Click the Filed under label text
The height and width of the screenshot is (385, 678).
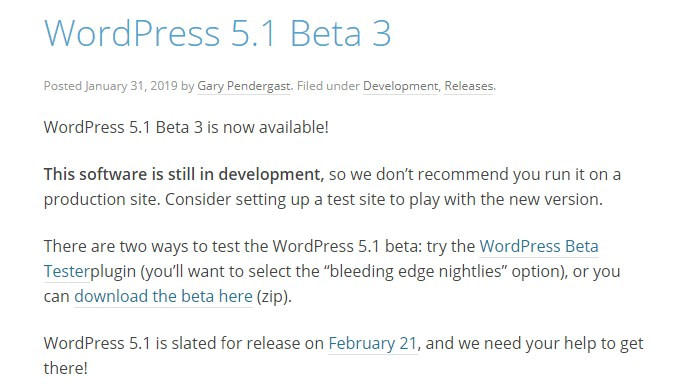(x=328, y=86)
